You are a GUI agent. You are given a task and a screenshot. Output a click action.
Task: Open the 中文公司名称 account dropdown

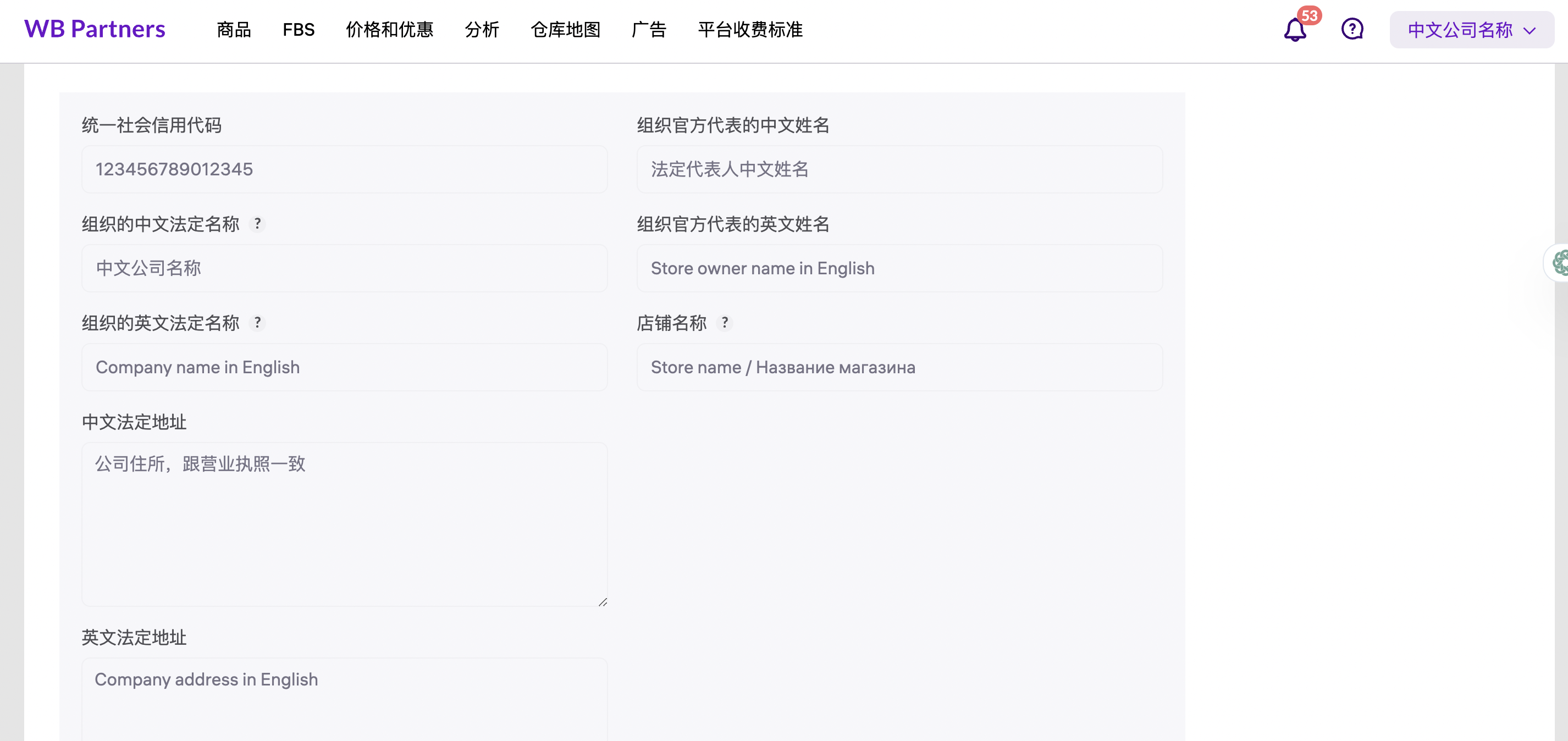[x=1460, y=29]
